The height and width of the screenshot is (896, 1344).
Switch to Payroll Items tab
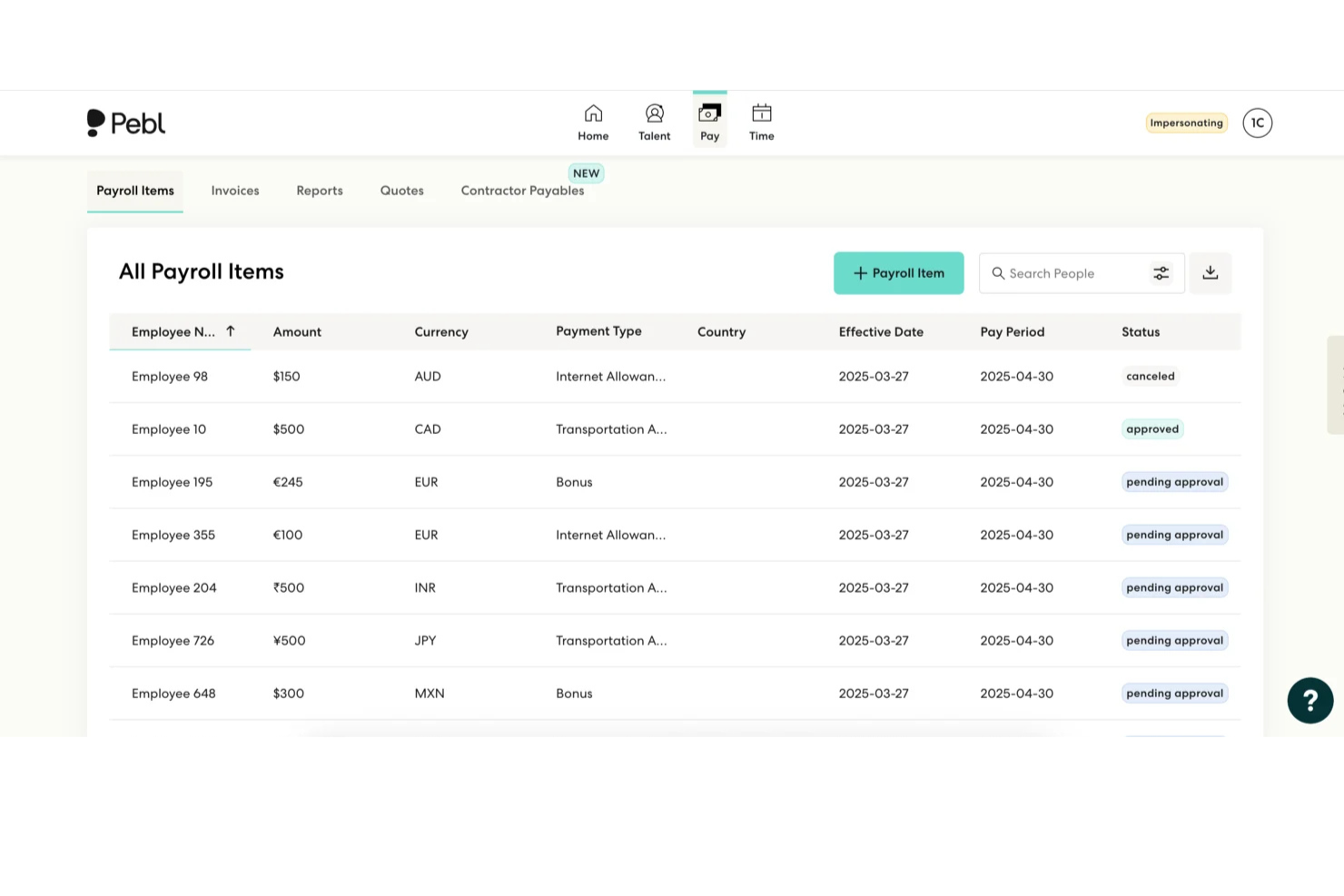pos(135,191)
